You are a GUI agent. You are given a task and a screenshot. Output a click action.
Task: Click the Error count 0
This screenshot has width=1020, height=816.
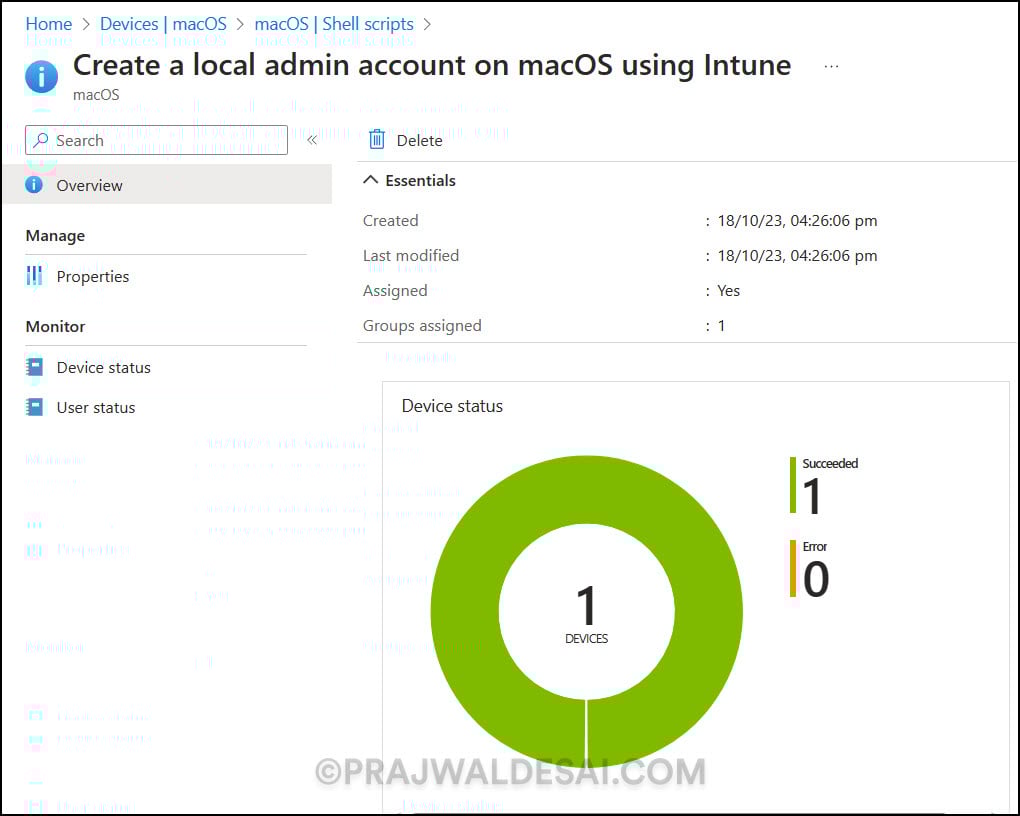tap(816, 579)
